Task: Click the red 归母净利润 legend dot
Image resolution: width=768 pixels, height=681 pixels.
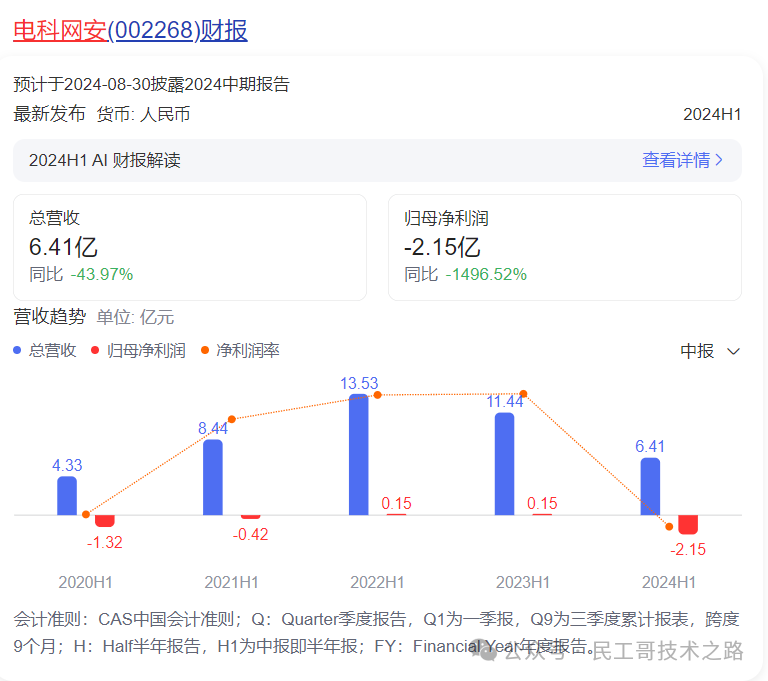Action: click(x=95, y=350)
